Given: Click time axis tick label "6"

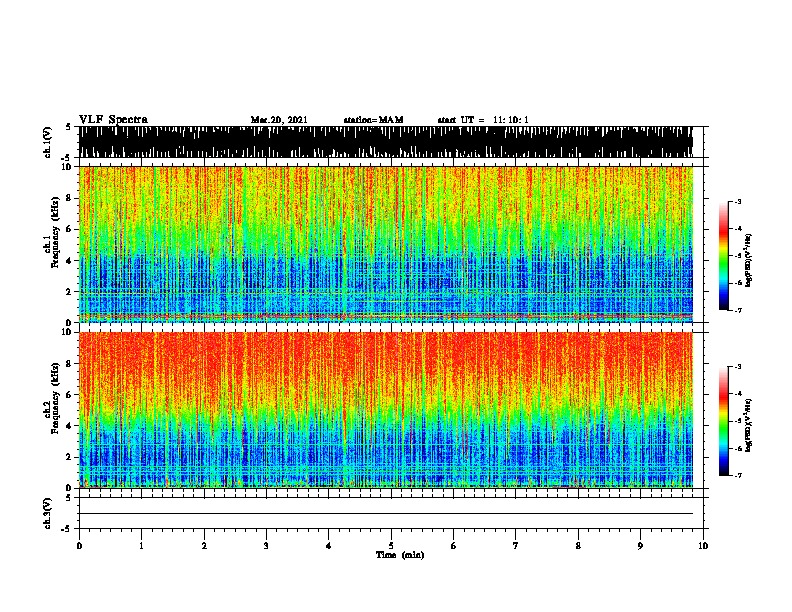Looking at the screenshot, I should pyautogui.click(x=454, y=546).
